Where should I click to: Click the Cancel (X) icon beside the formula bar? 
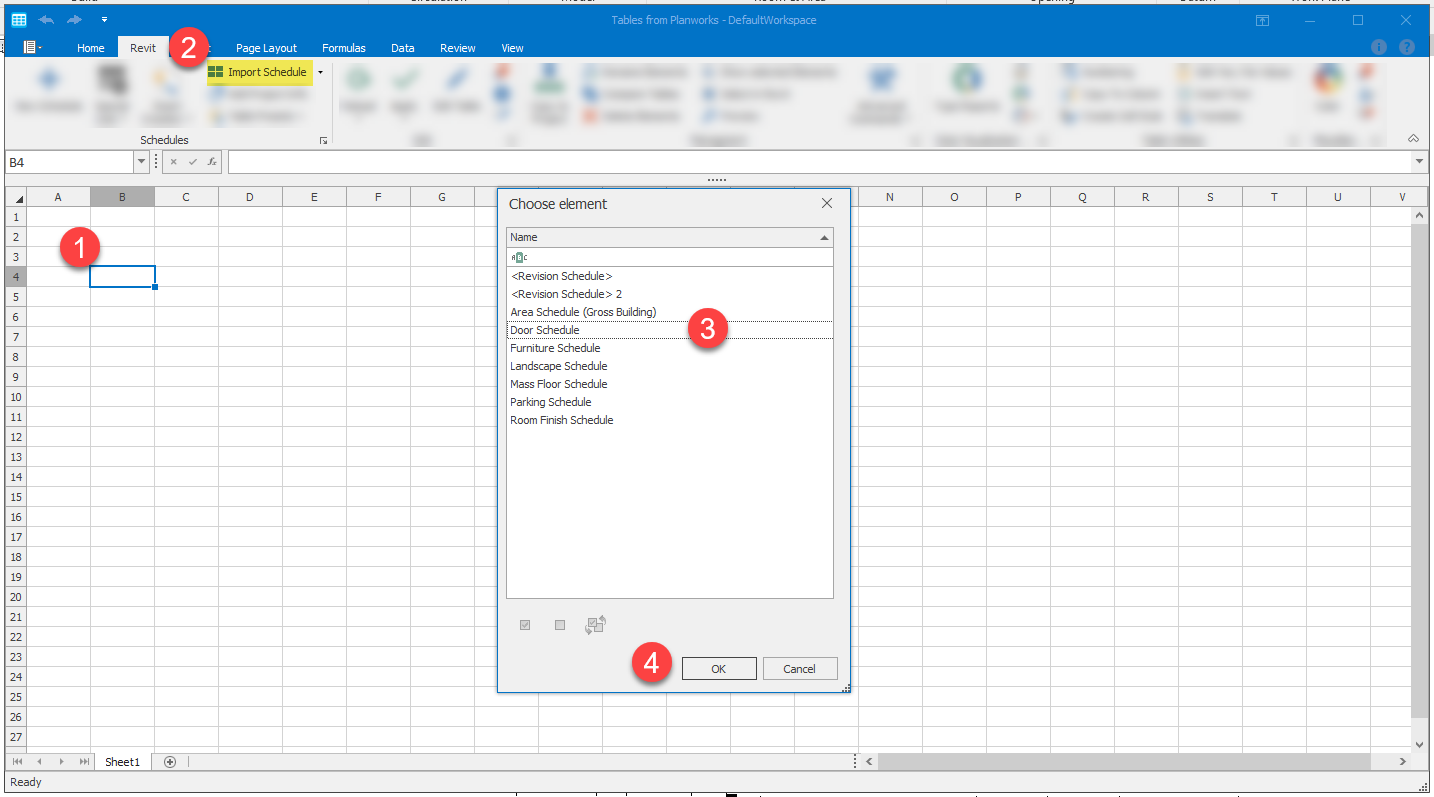pos(174,162)
